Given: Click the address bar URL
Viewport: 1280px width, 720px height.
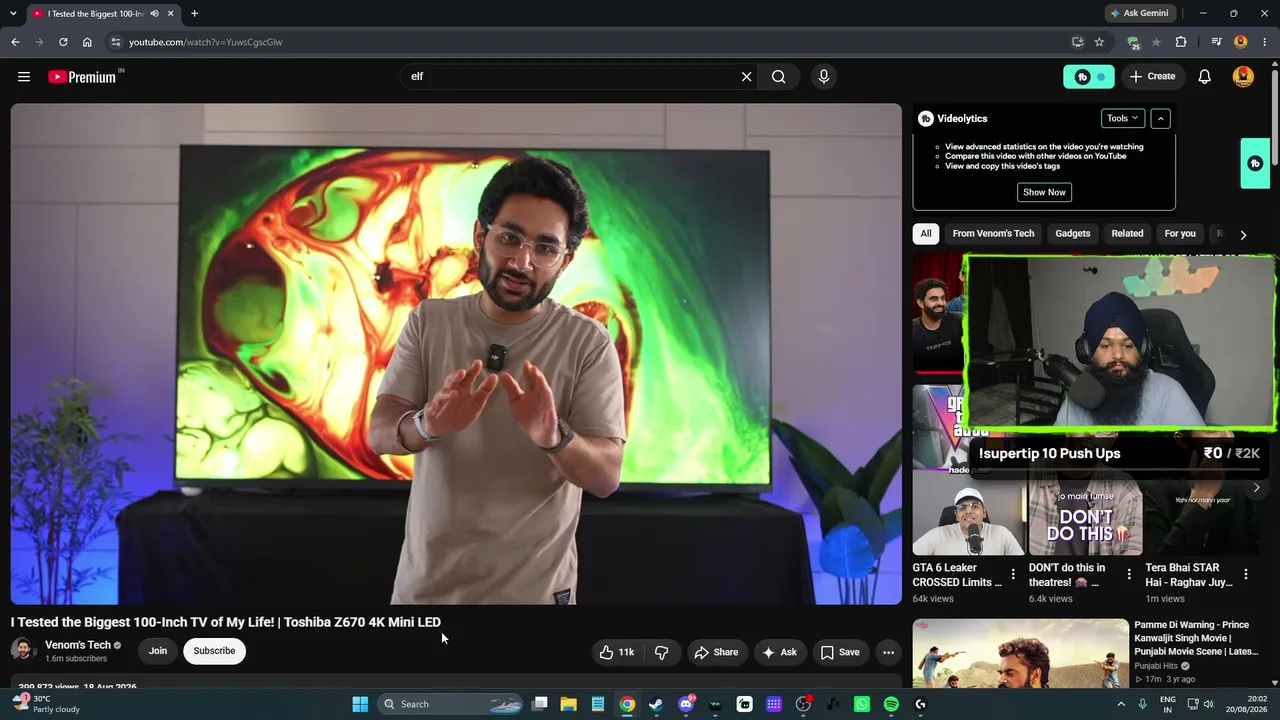Looking at the screenshot, I should (x=206, y=42).
